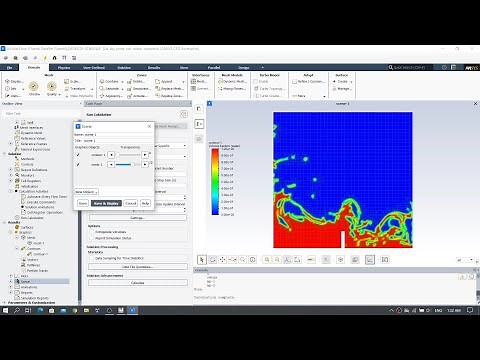This screenshot has height=360, width=480.
Task: Open Windows taskbar search
Action: click(17, 310)
